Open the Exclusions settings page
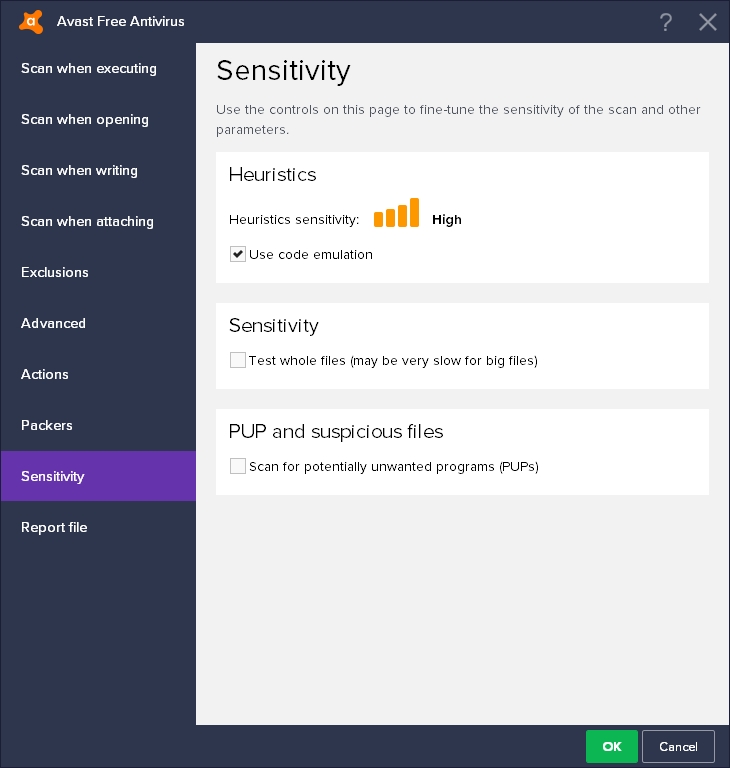This screenshot has width=730, height=768. (x=55, y=272)
